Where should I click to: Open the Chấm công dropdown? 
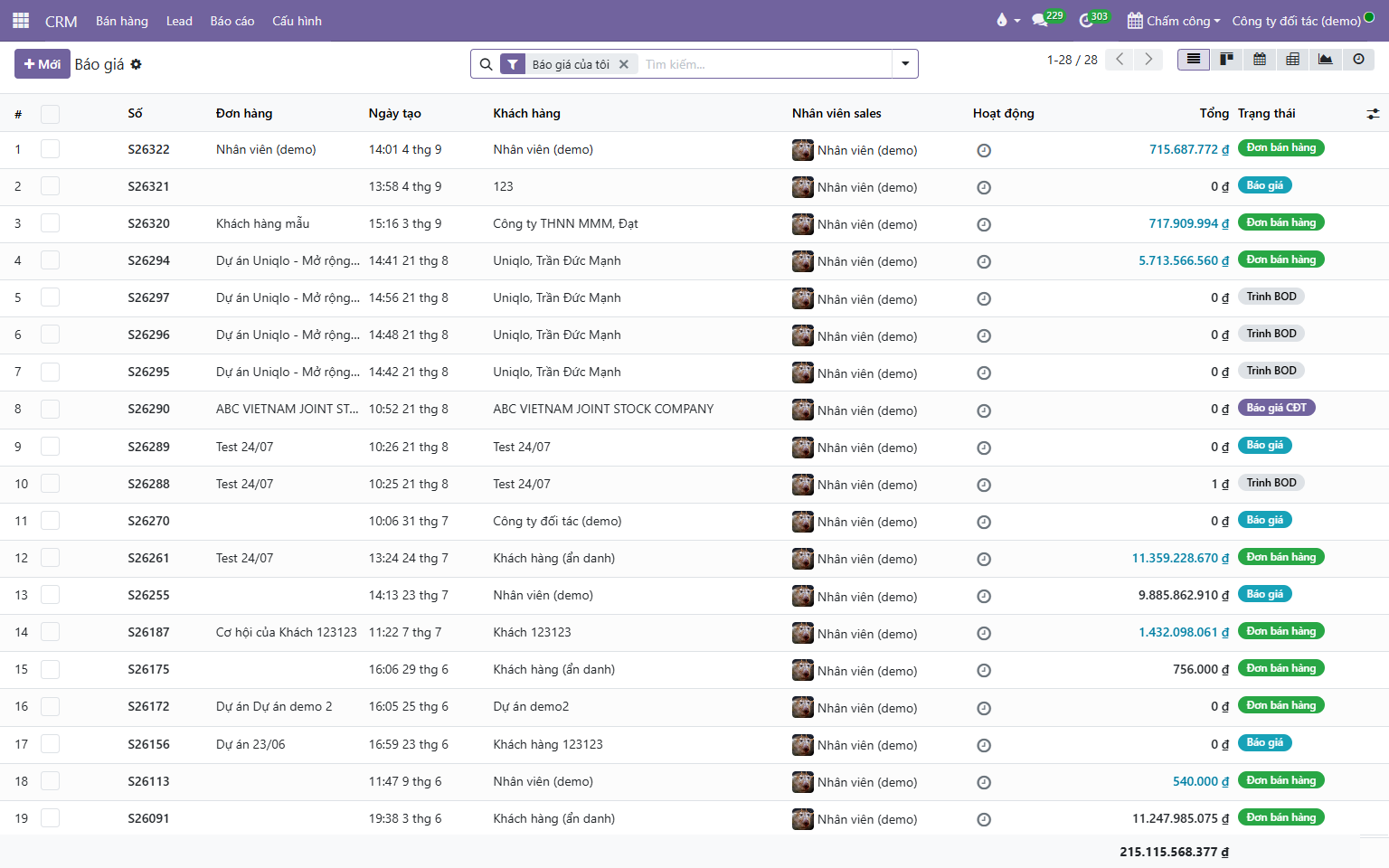pyautogui.click(x=1174, y=21)
